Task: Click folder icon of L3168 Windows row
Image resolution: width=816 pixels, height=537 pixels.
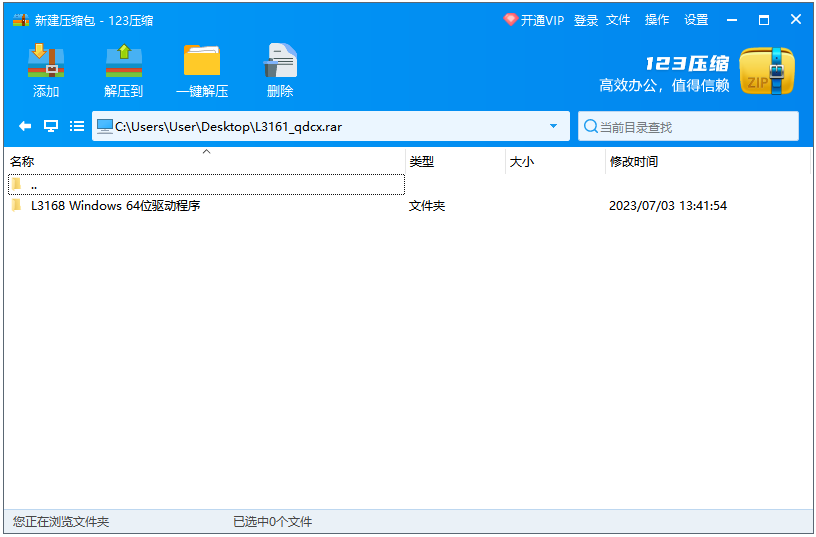Action: 17,206
